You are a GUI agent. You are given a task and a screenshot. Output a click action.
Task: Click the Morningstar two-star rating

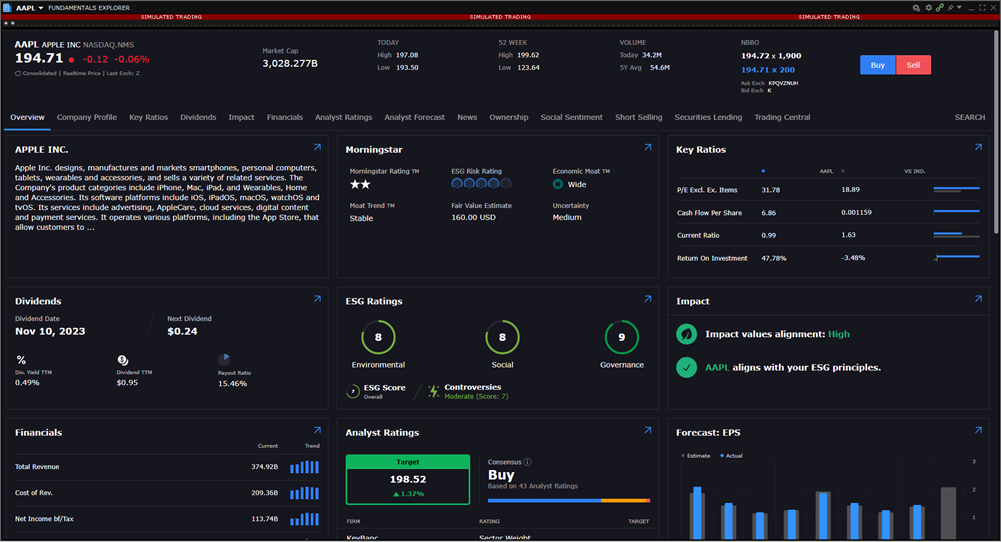pos(360,184)
